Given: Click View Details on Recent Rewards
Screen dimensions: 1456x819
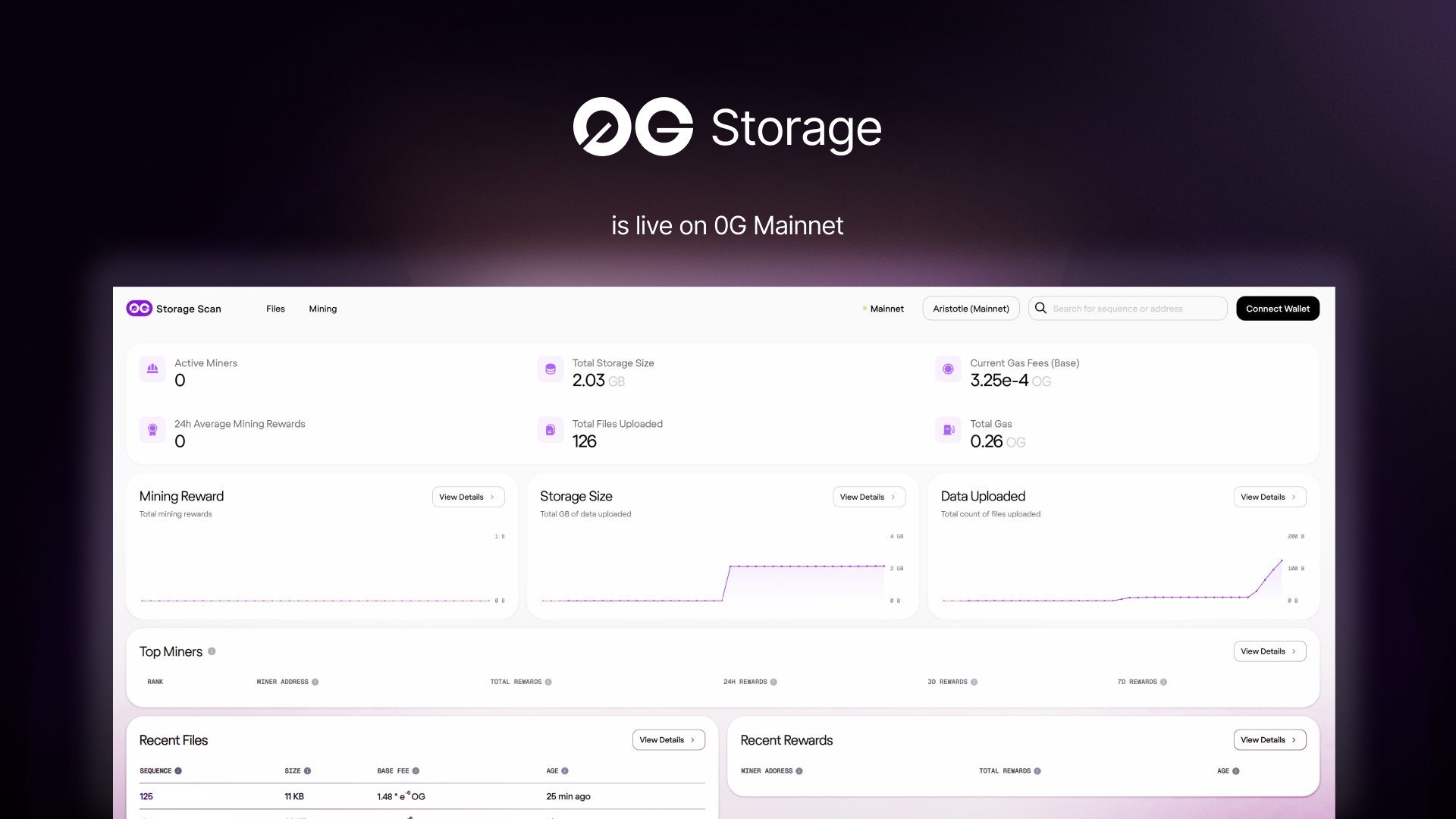Looking at the screenshot, I should coord(1269,739).
